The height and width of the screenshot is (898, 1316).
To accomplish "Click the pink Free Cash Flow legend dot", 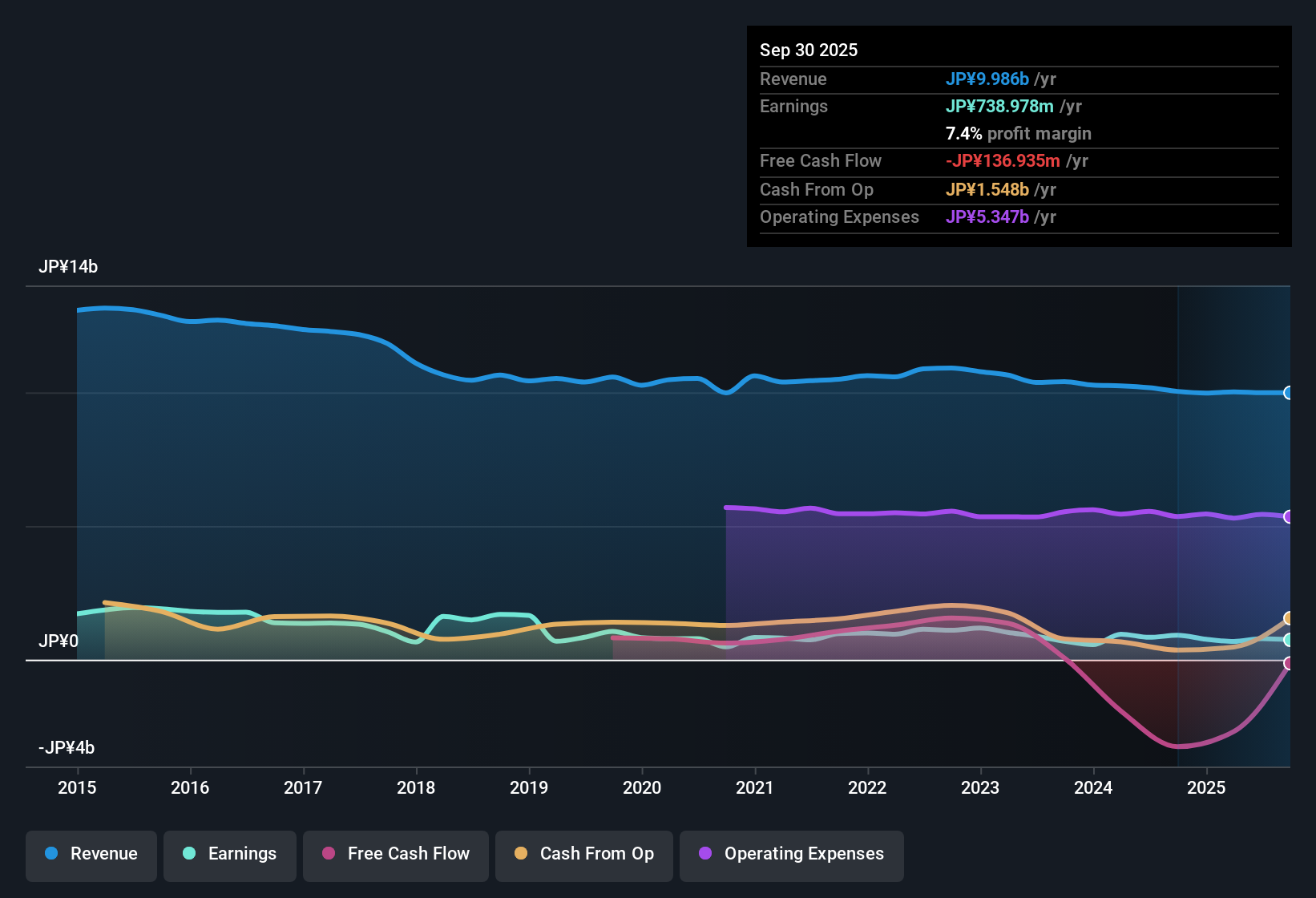I will (329, 854).
